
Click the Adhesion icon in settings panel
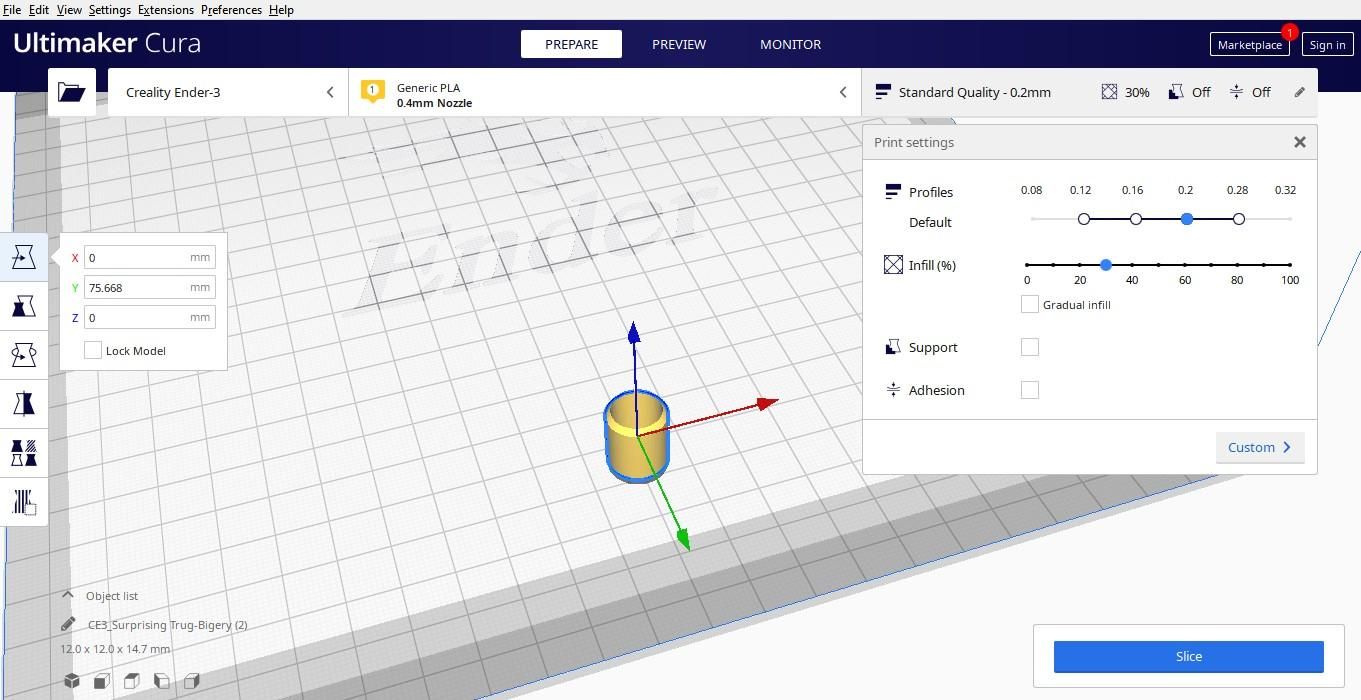point(893,390)
